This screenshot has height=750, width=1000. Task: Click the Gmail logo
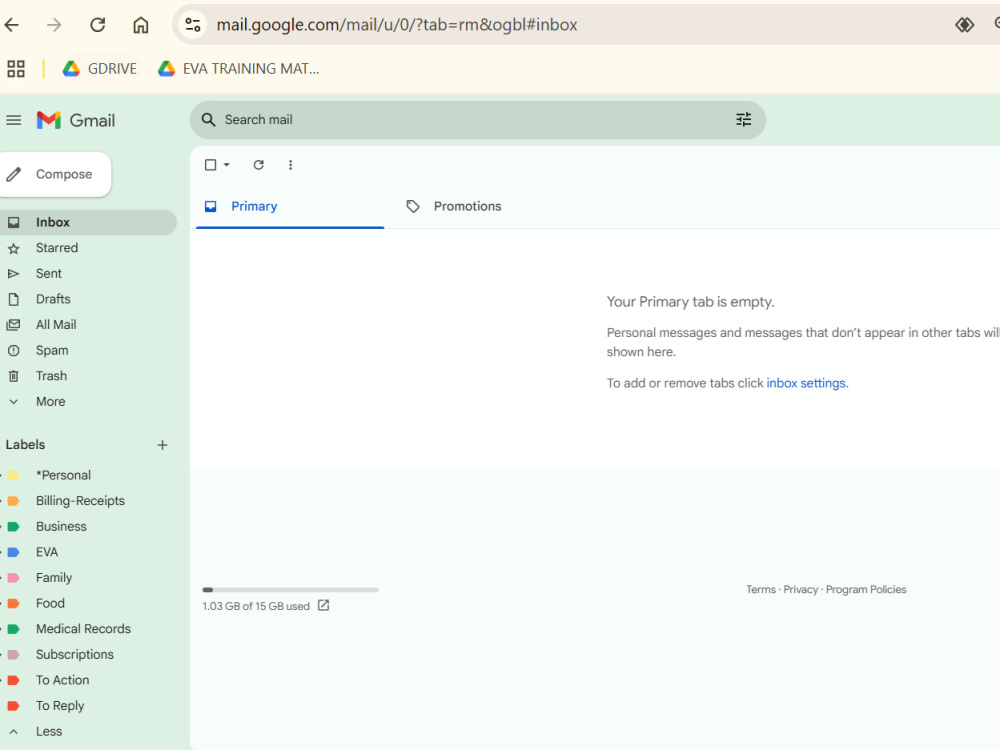click(76, 120)
